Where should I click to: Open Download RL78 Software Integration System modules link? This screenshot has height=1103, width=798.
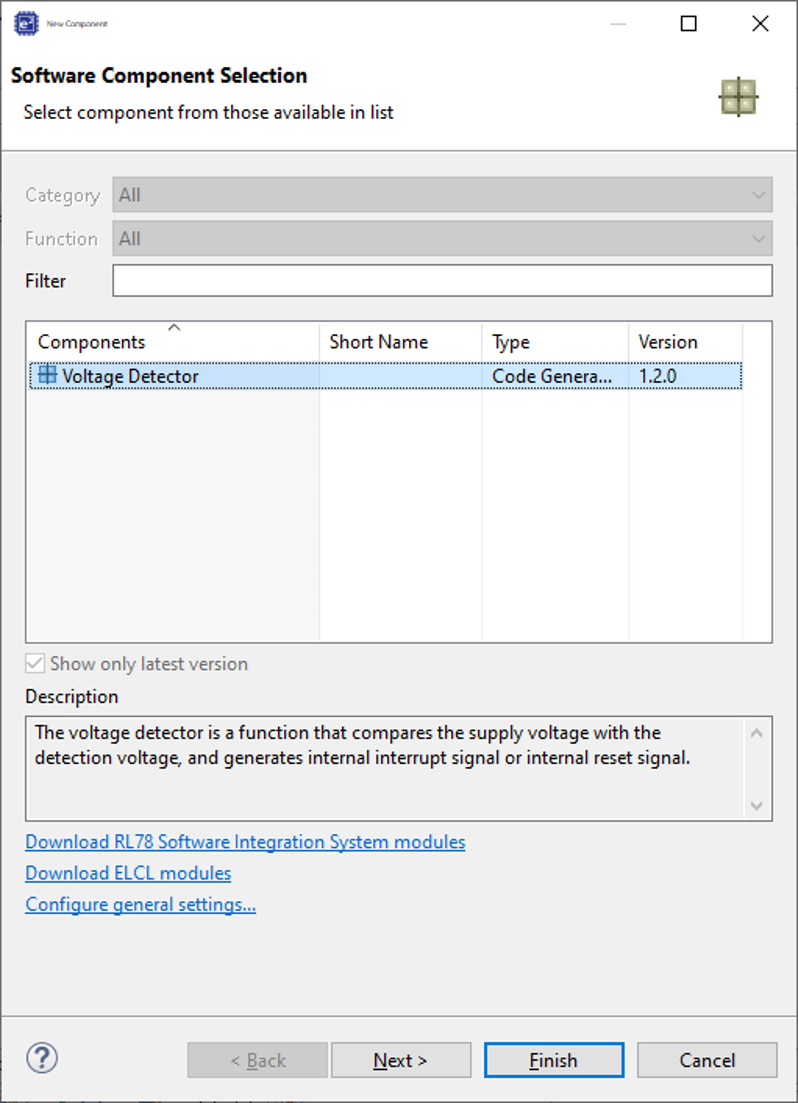tap(245, 842)
